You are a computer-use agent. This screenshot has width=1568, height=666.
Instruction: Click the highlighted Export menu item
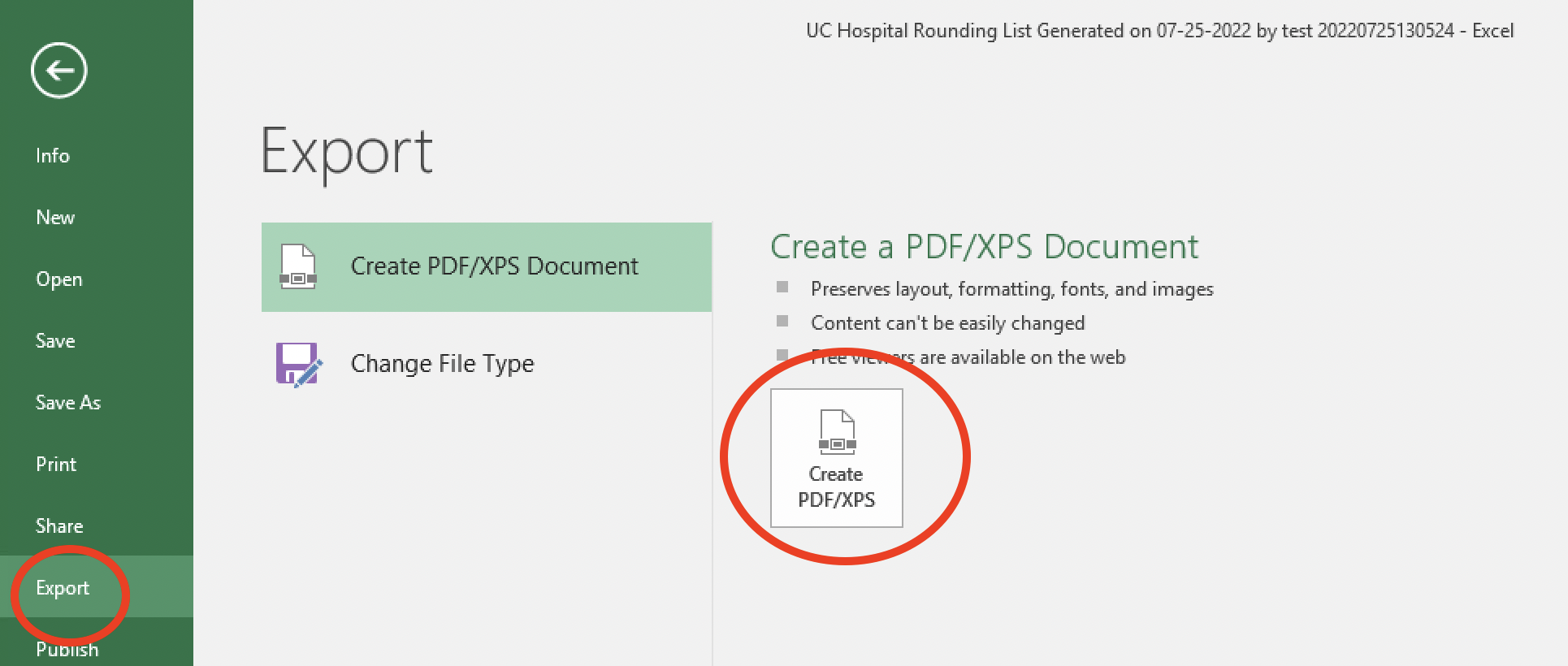pos(63,588)
